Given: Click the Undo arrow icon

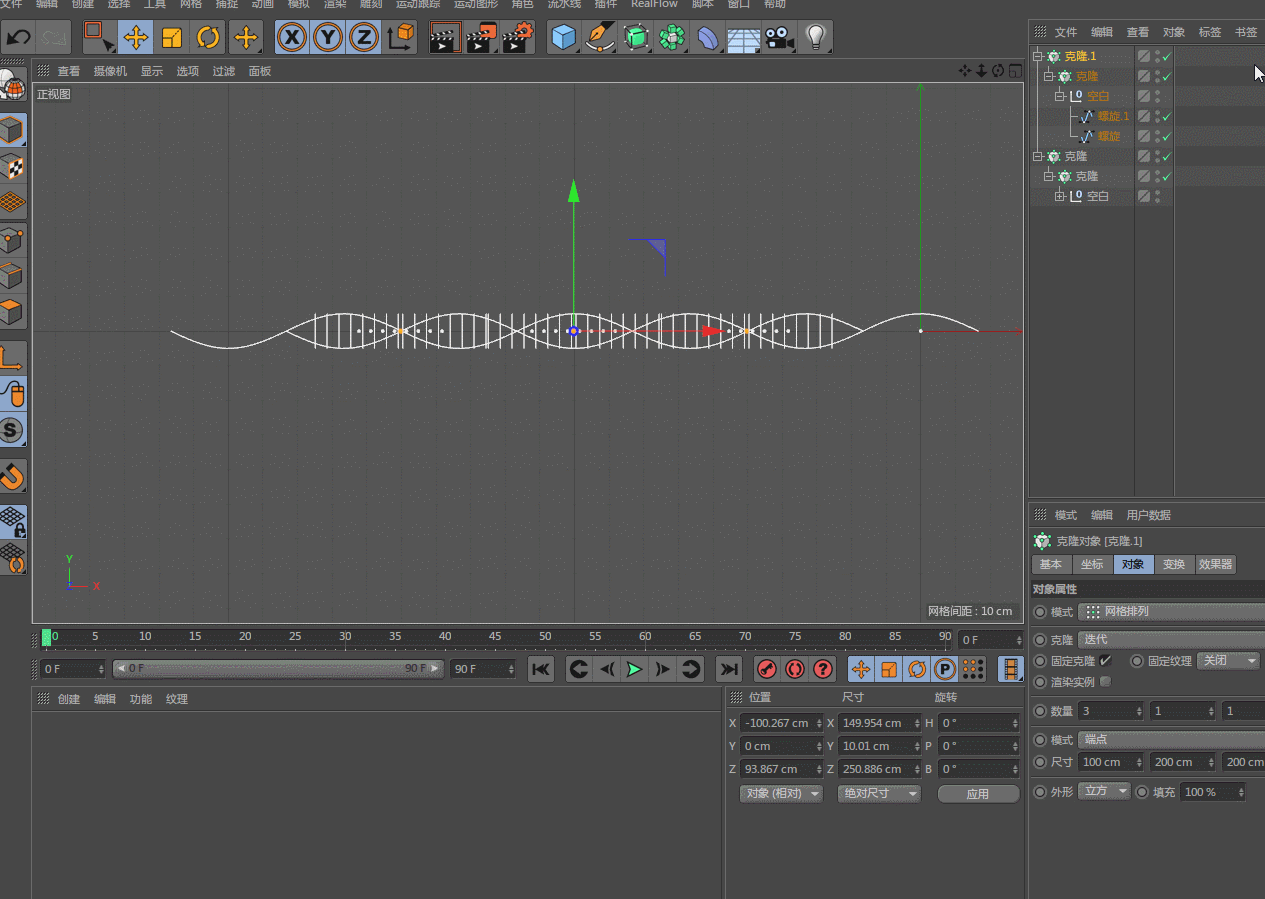Looking at the screenshot, I should click(x=19, y=38).
